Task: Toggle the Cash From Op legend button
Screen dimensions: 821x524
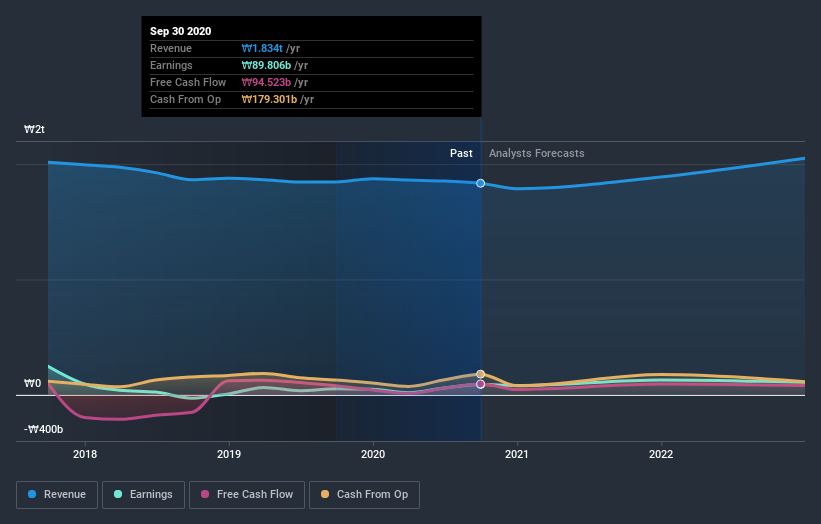Action: point(364,495)
